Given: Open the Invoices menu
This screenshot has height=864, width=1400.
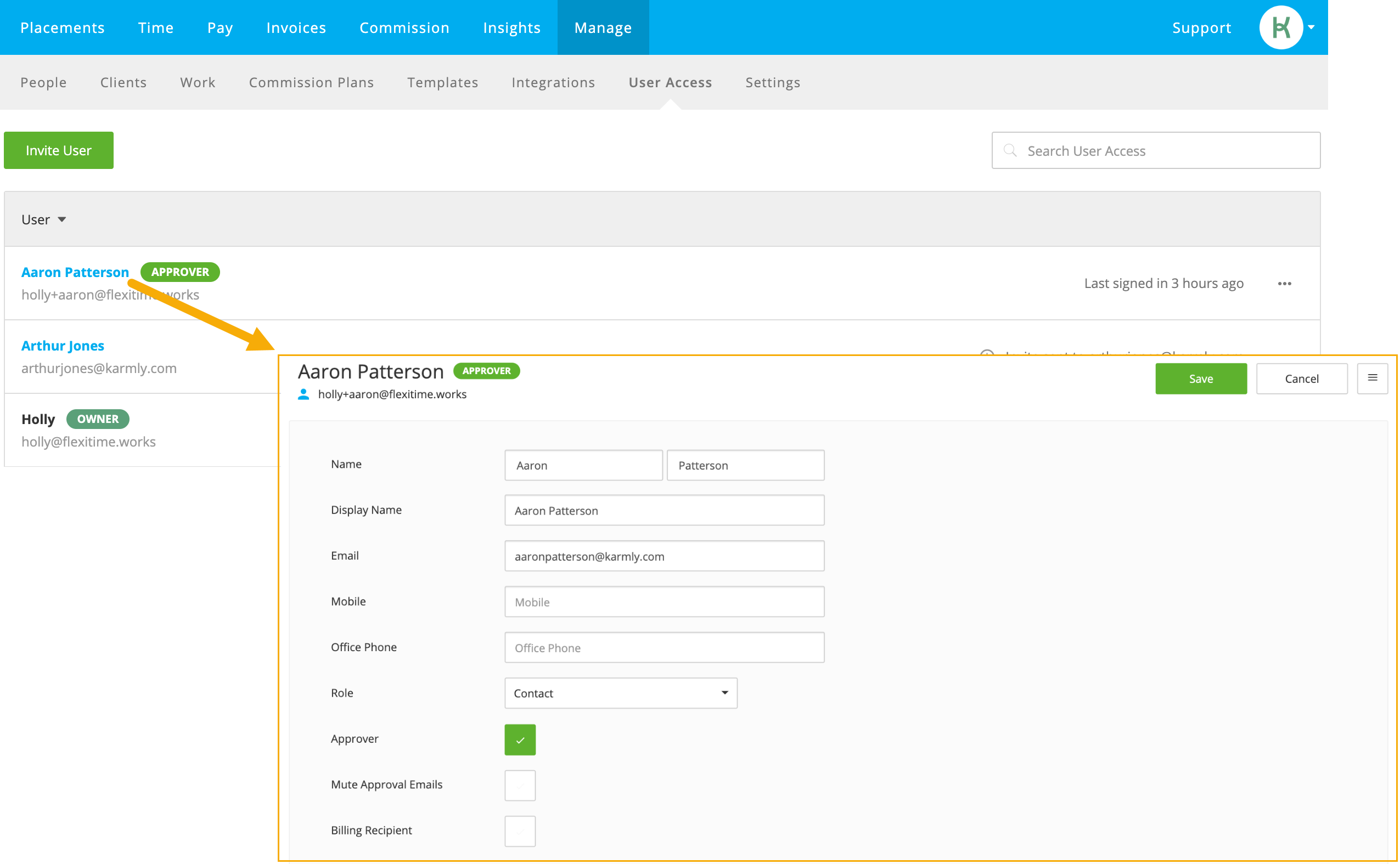Looking at the screenshot, I should click(x=296, y=27).
